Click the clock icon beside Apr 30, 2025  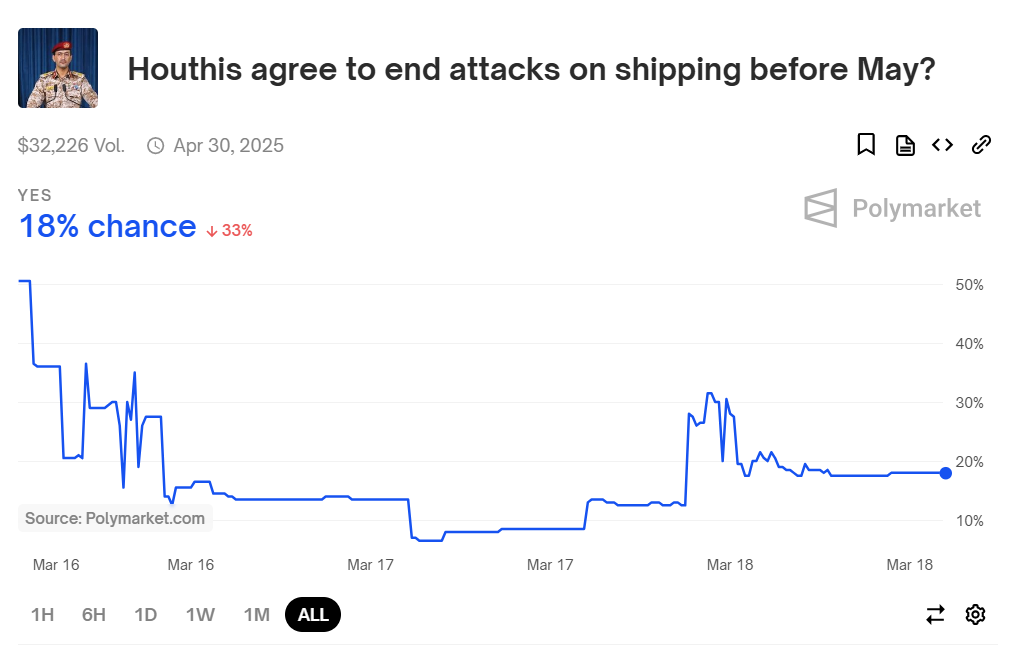(155, 146)
